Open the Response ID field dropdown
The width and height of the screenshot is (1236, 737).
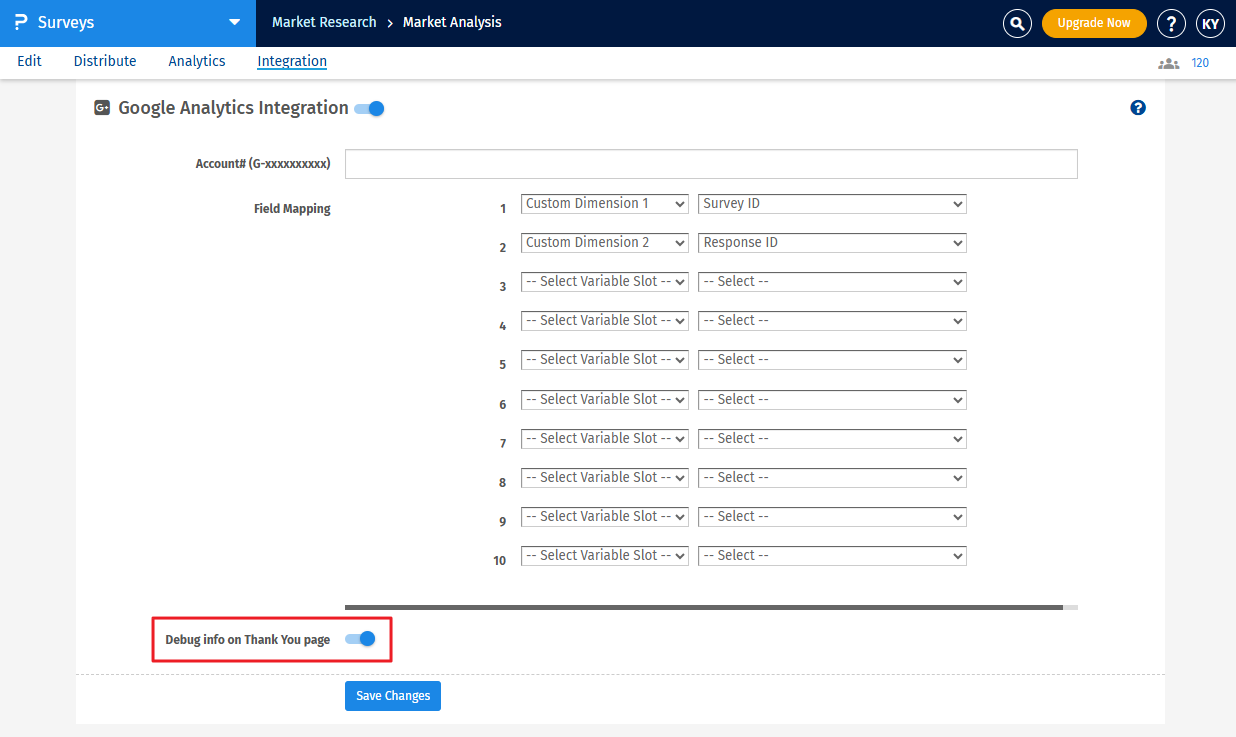[832, 243]
